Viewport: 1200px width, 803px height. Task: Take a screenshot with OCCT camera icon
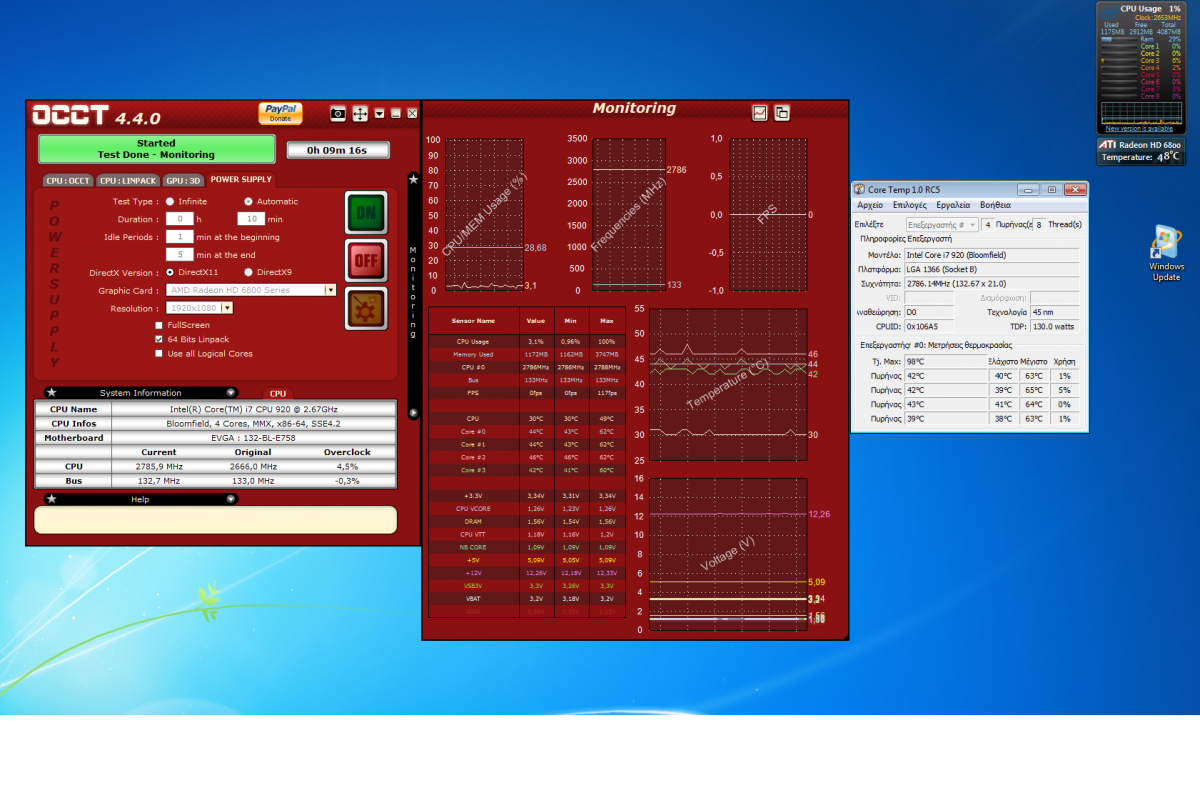(338, 114)
